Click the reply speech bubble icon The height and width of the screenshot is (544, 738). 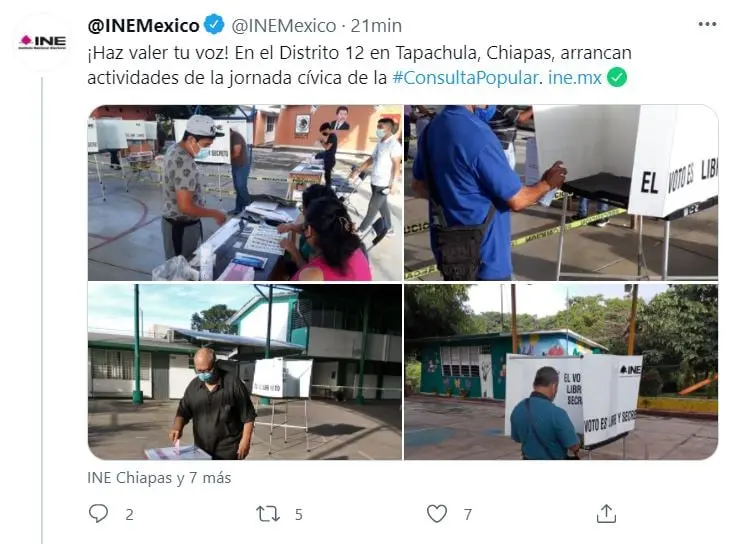[x=98, y=513]
